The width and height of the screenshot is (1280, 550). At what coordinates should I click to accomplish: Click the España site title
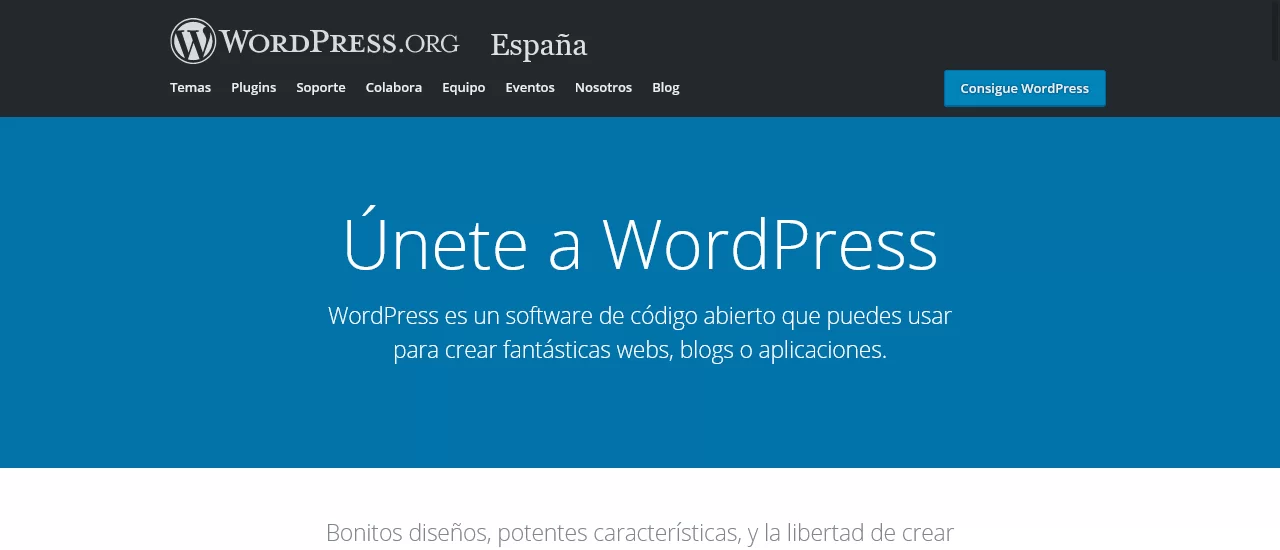tap(538, 45)
